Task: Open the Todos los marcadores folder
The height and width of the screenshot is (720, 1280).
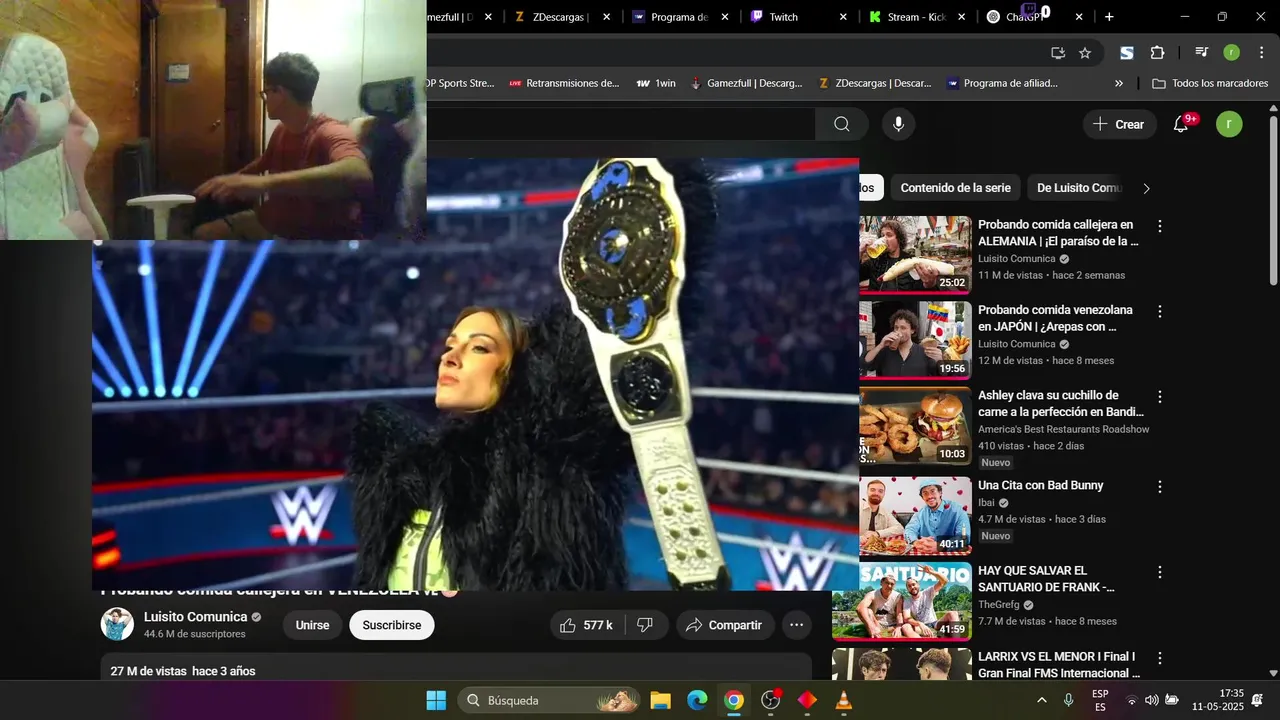Action: click(1210, 83)
